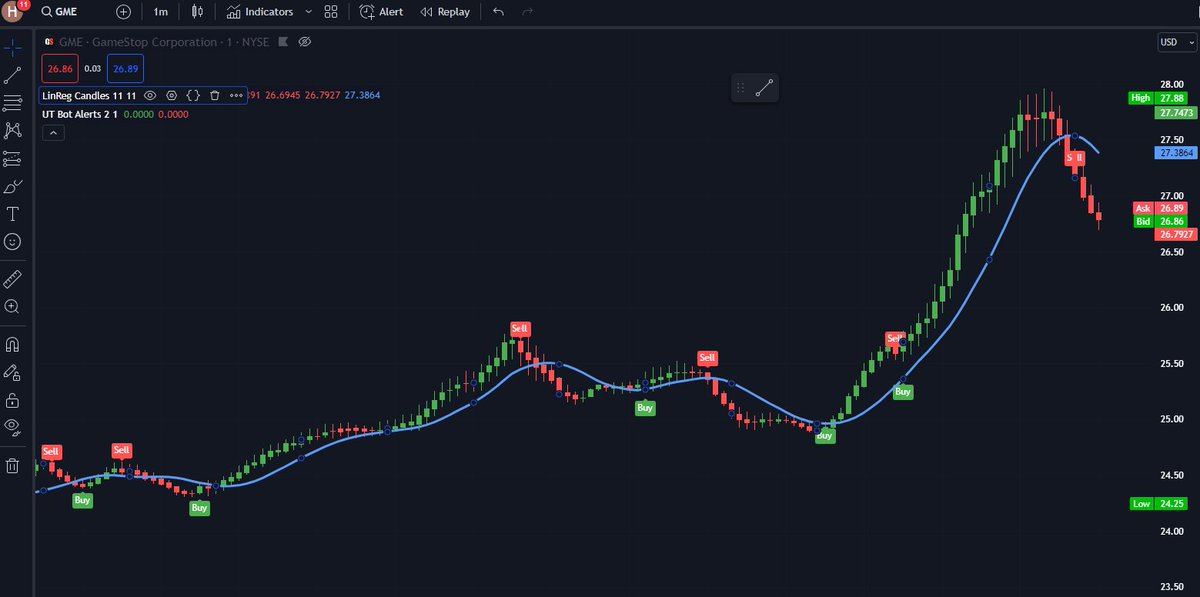Click the High 27.88 price label
Viewport: 1200px width, 597px height.
(1158, 98)
